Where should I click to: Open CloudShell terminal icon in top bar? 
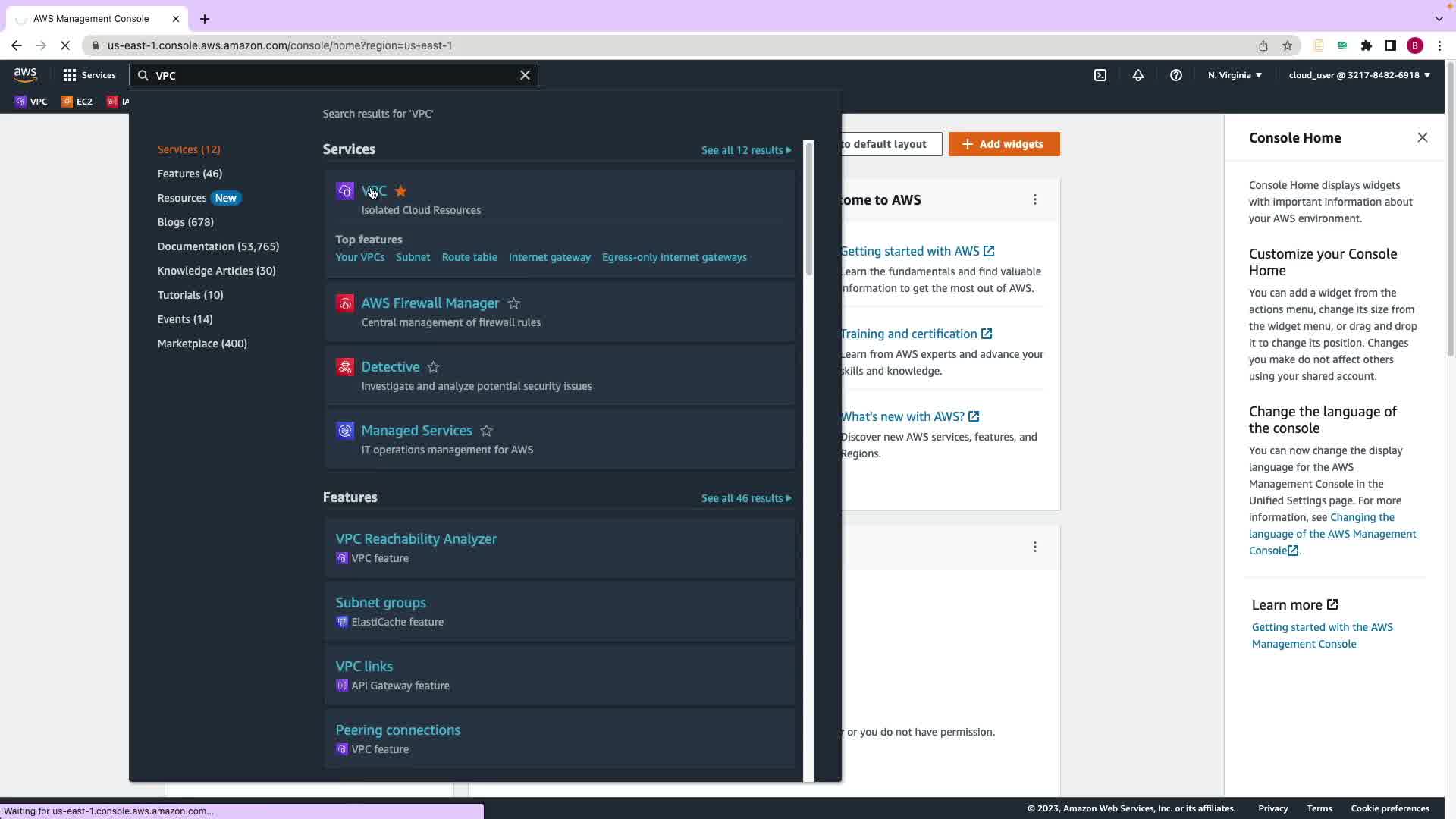click(x=1100, y=75)
